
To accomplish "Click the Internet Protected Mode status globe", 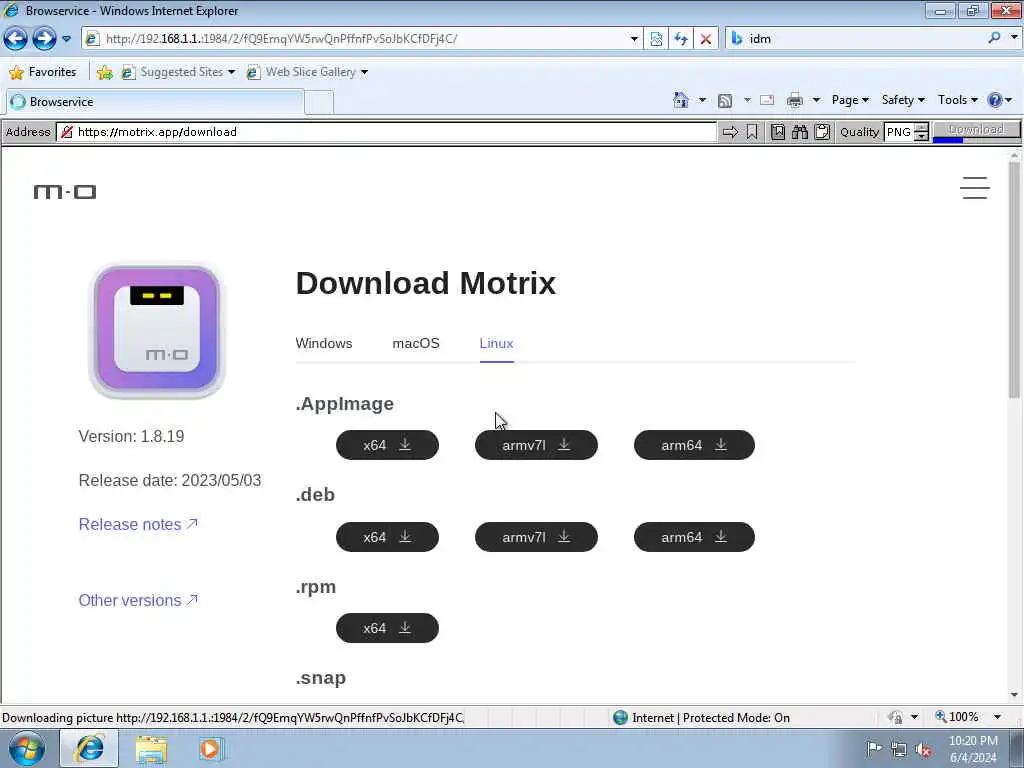I will 620,718.
